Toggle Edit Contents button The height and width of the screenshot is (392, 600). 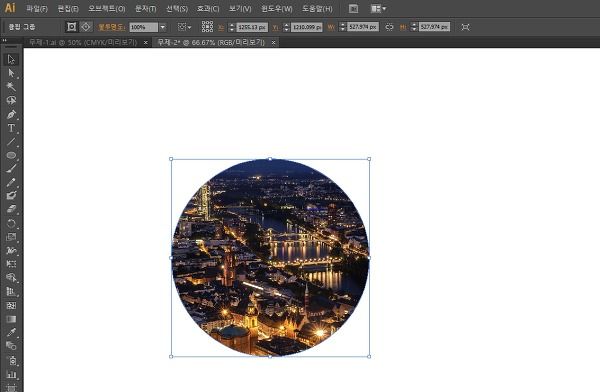click(x=86, y=27)
